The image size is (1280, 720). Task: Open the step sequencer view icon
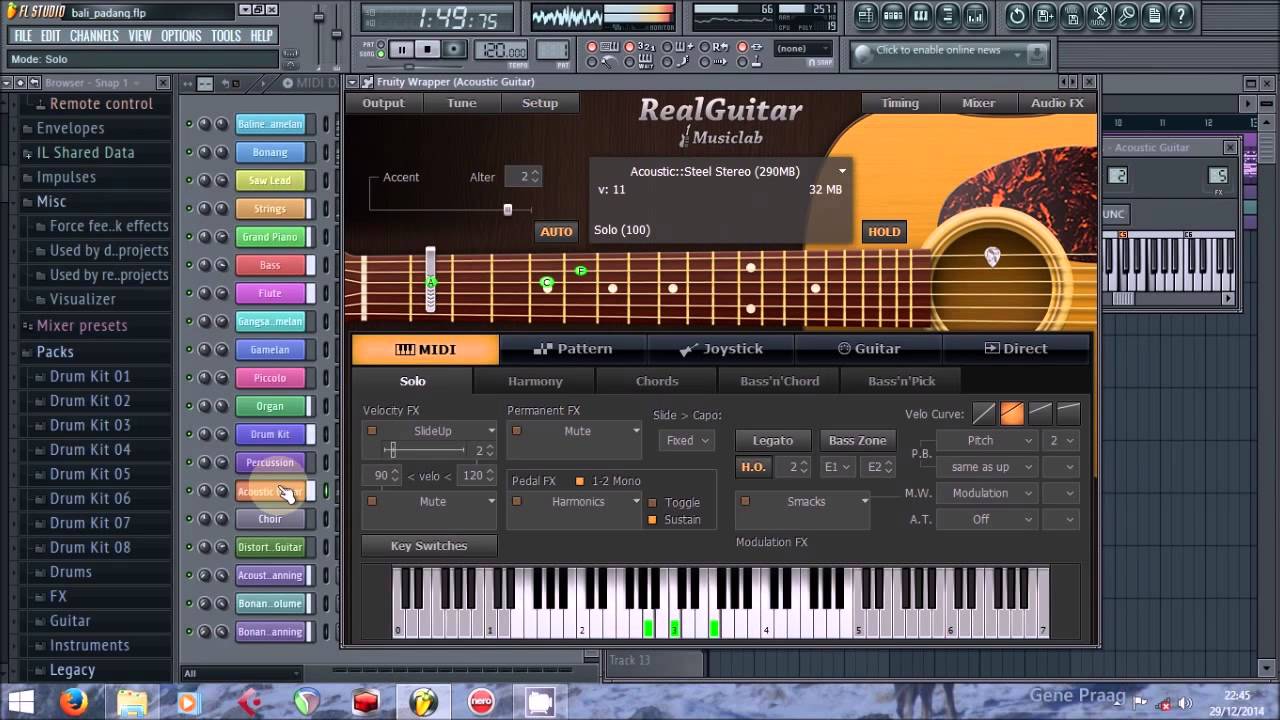(893, 15)
